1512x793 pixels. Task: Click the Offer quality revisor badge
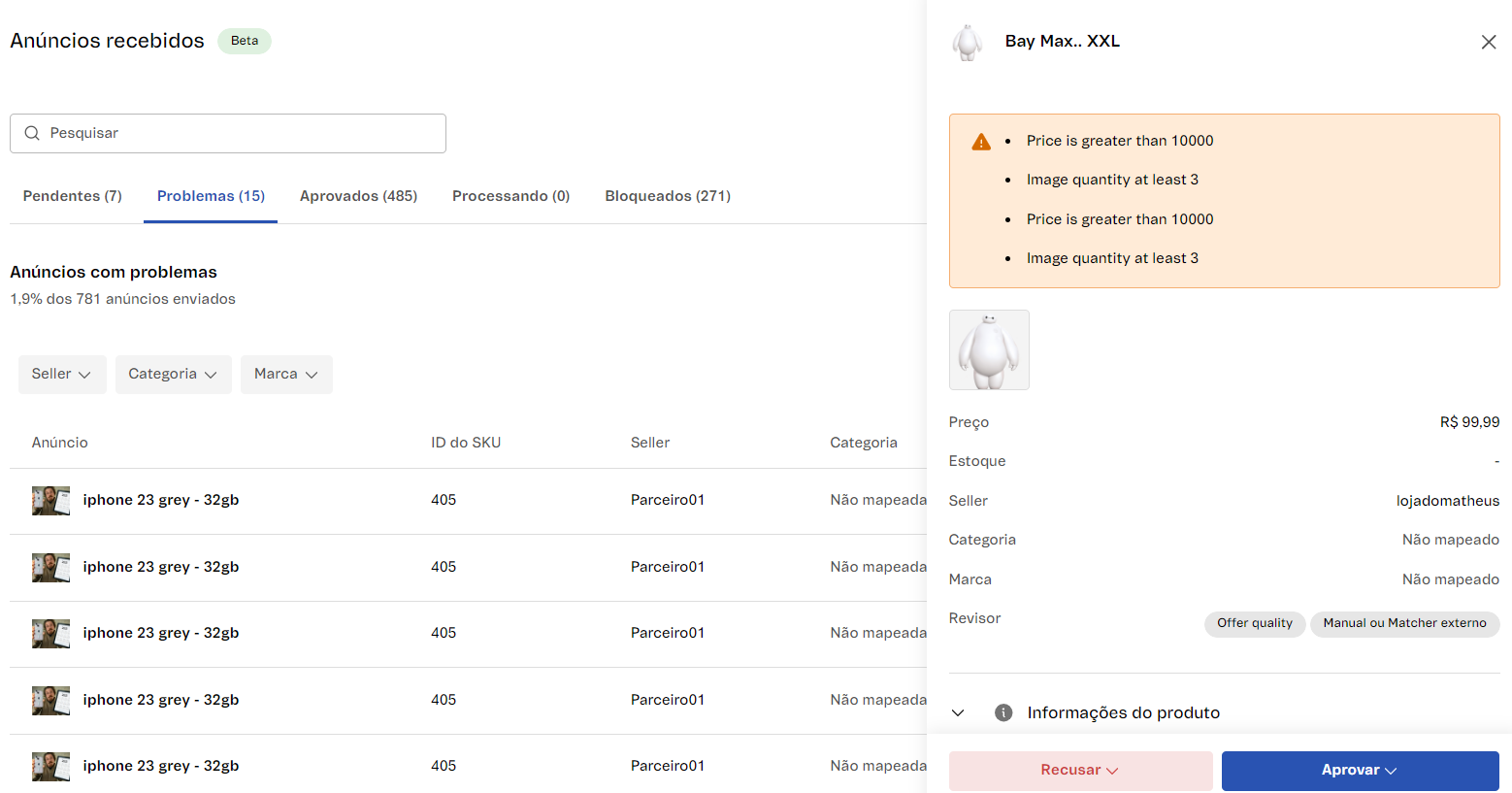point(1254,623)
